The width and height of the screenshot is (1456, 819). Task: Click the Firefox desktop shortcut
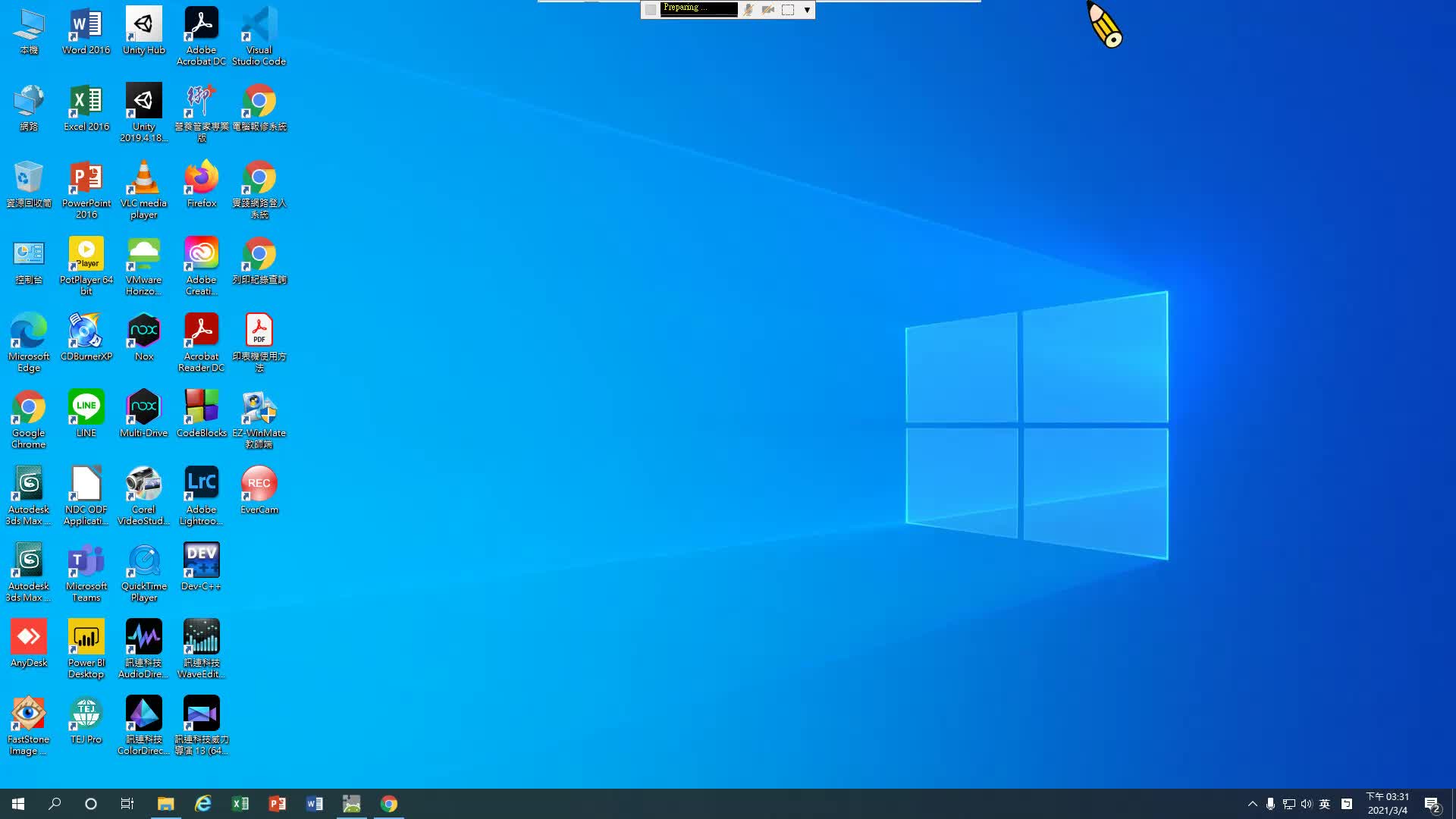(201, 184)
